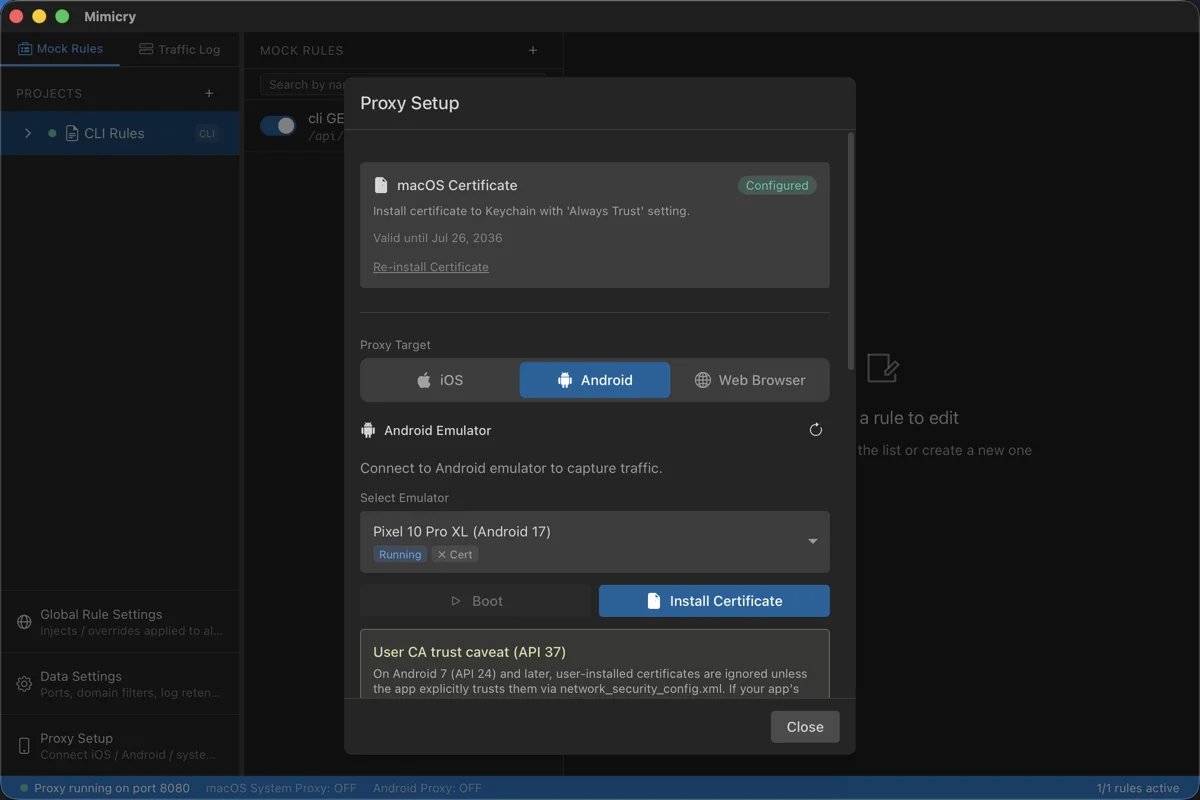Click the Cert missing tag
Viewport: 1200px width, 800px height.
(x=455, y=554)
